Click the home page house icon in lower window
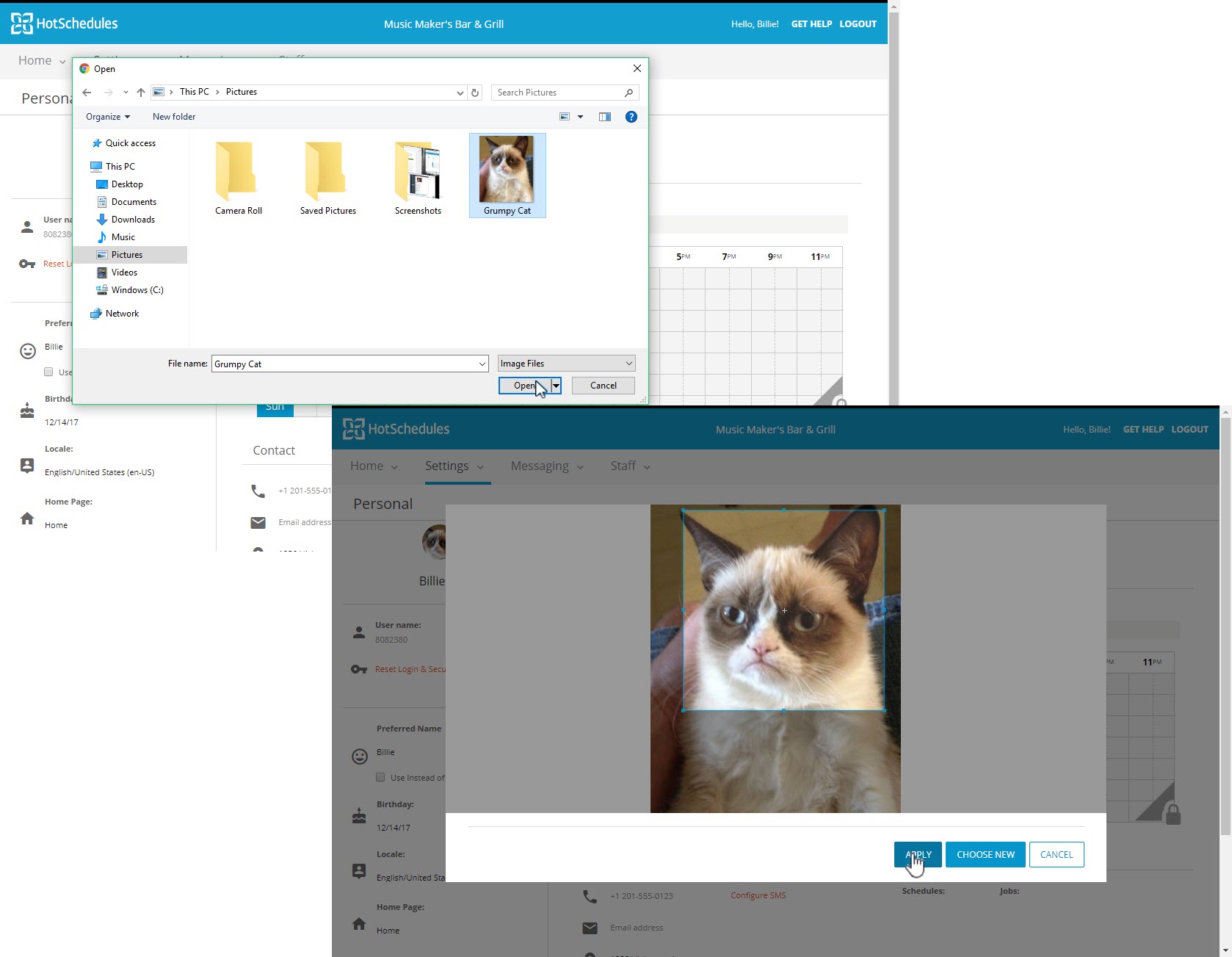The width and height of the screenshot is (1232, 957). [359, 924]
